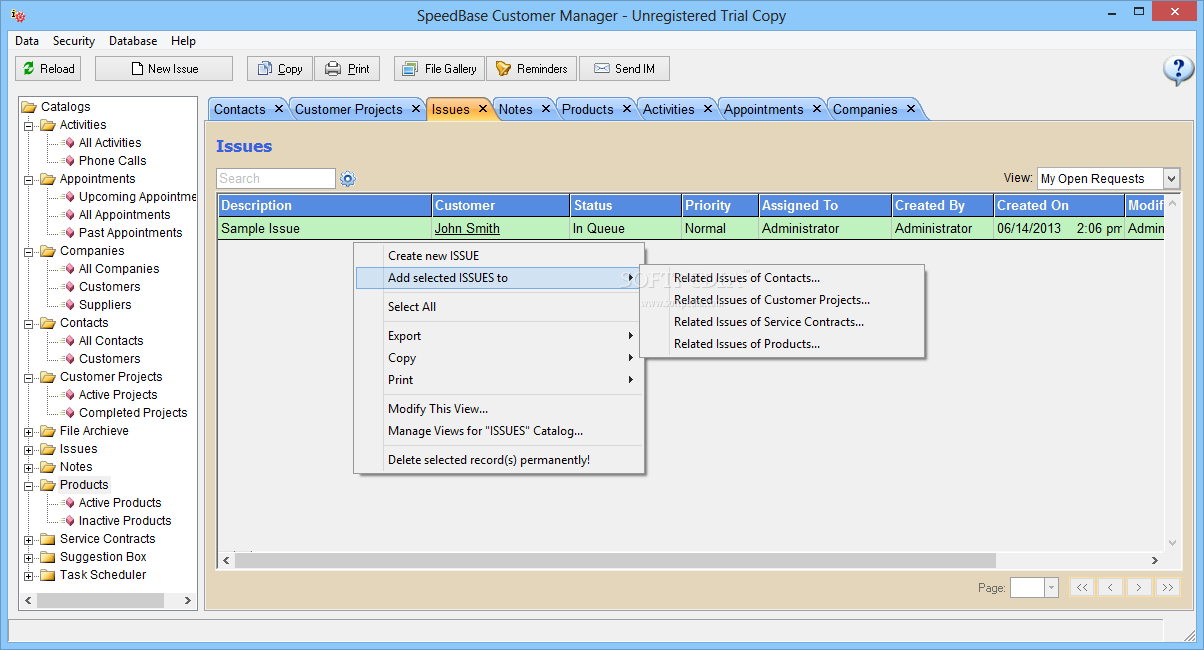Close the Customer Projects tab

(416, 109)
